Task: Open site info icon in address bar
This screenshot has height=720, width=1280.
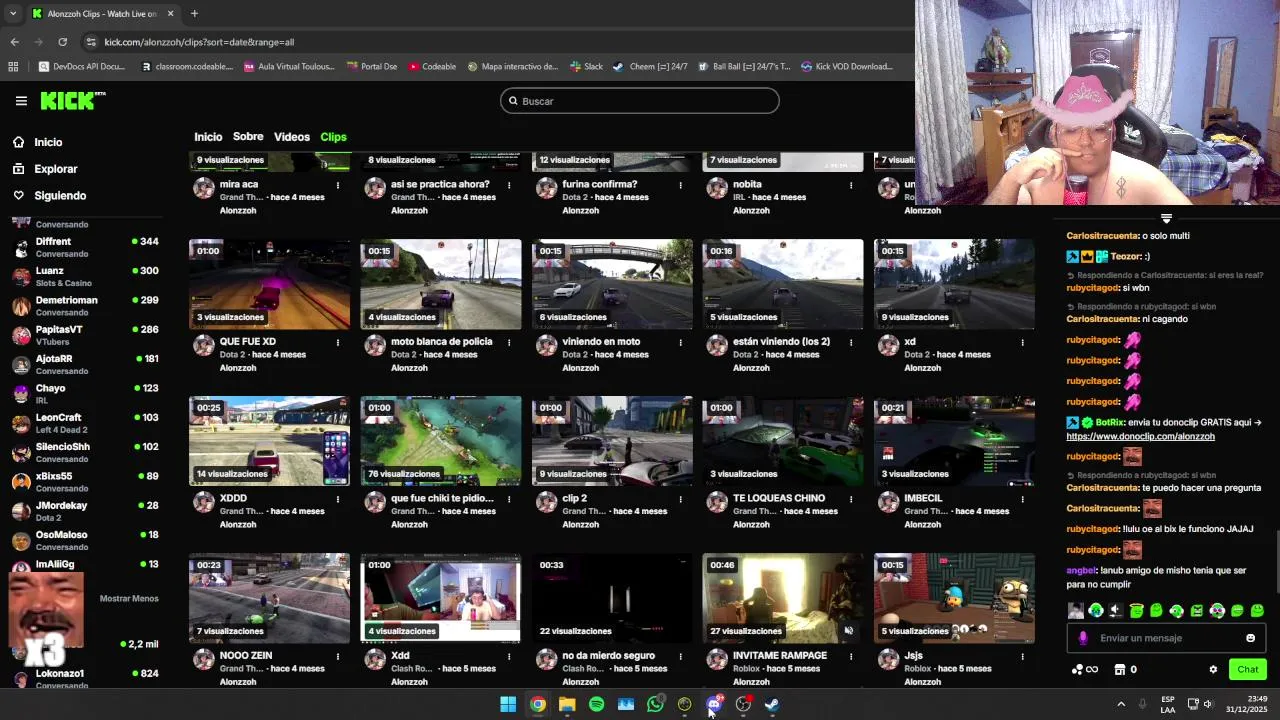Action: (x=91, y=42)
